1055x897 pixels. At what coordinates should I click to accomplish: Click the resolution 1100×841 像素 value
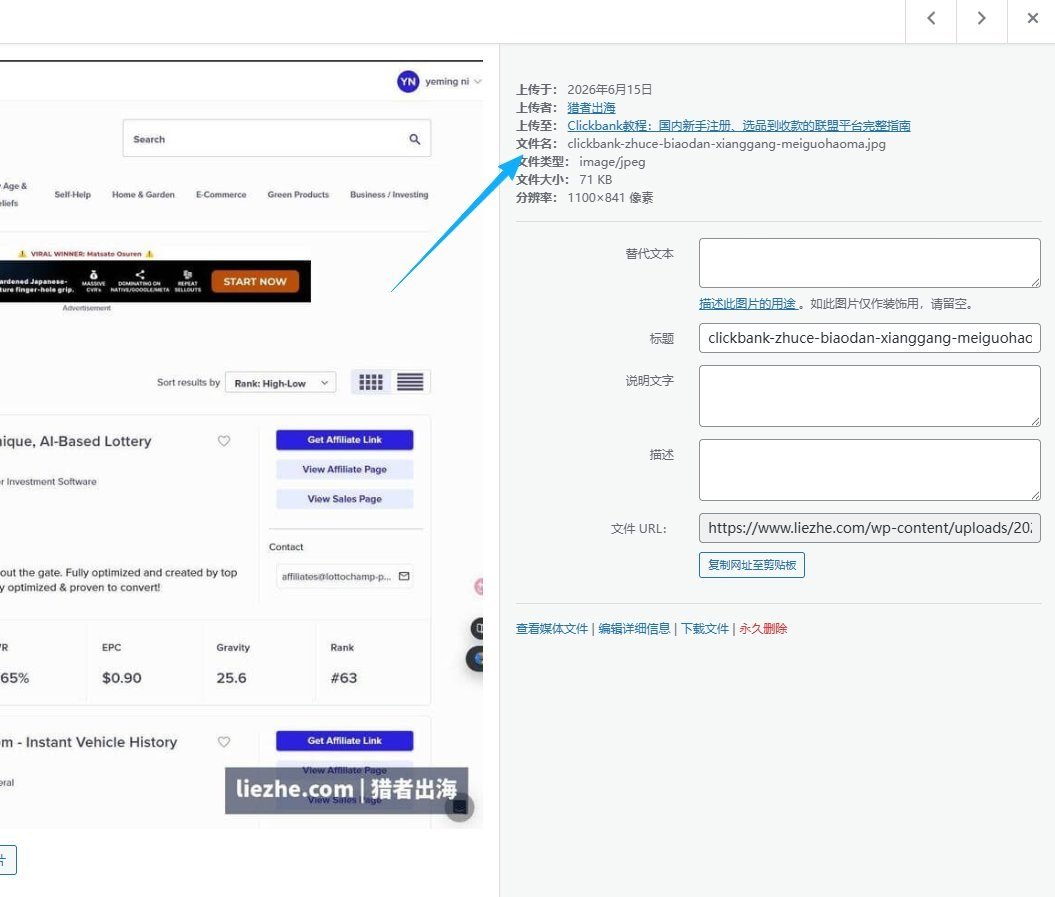coord(610,198)
